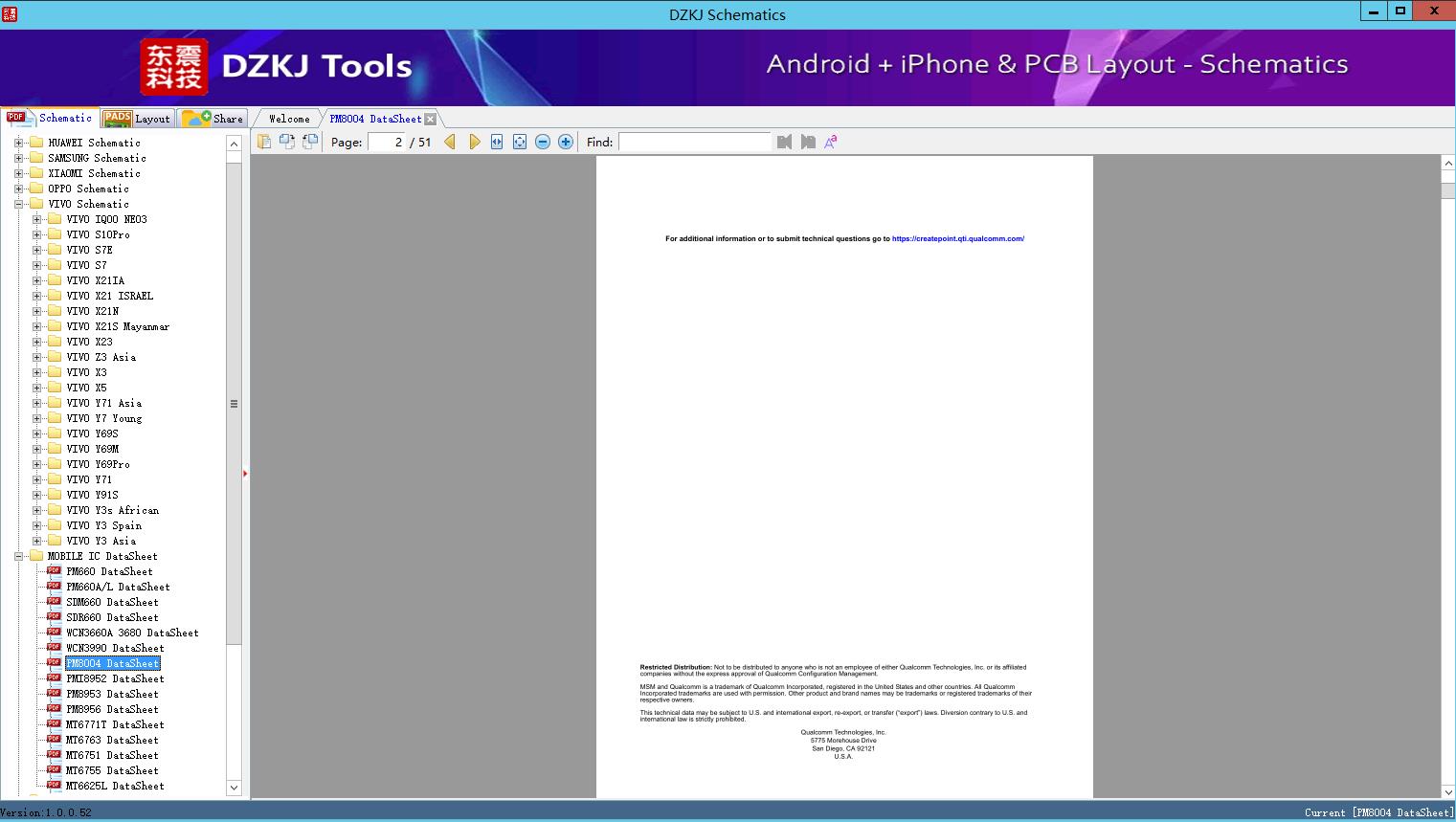Open the createpoint.qti.qualcomm.com link
1456x822 pixels.
click(x=958, y=239)
